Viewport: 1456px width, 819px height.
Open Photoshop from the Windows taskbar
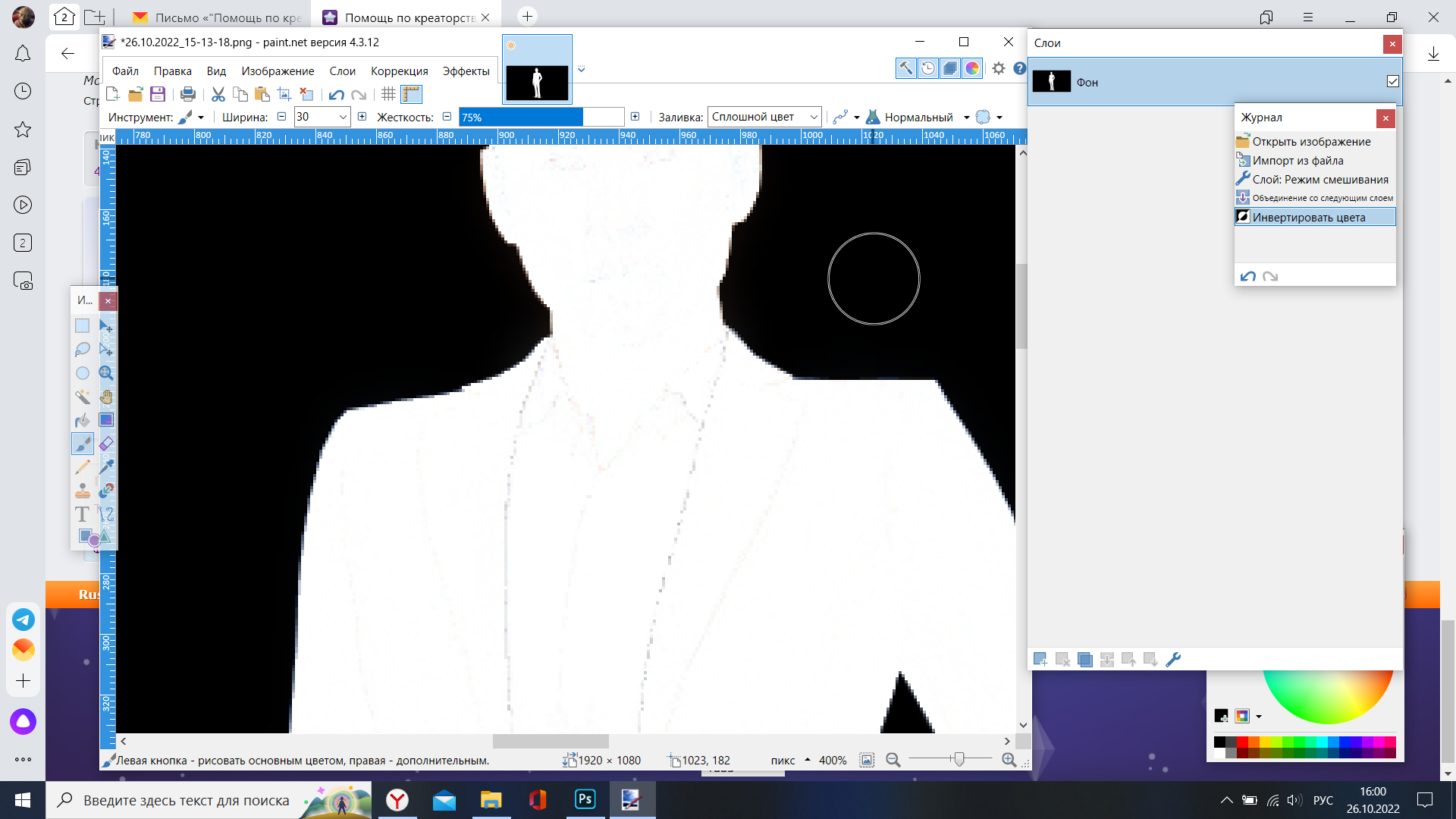(x=585, y=799)
